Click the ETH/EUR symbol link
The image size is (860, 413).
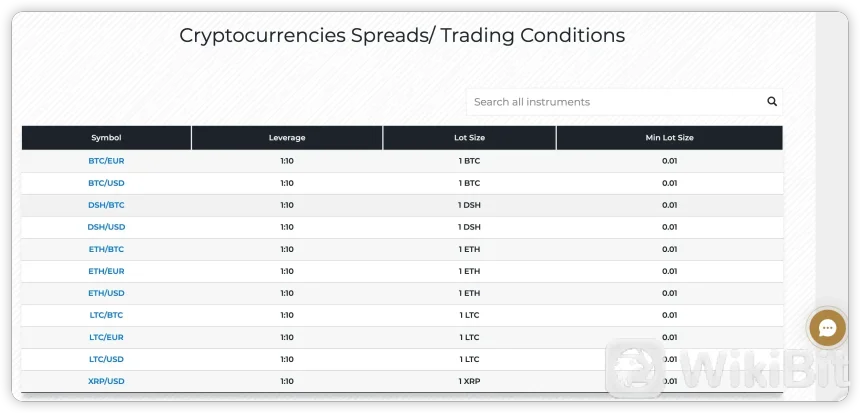(106, 271)
